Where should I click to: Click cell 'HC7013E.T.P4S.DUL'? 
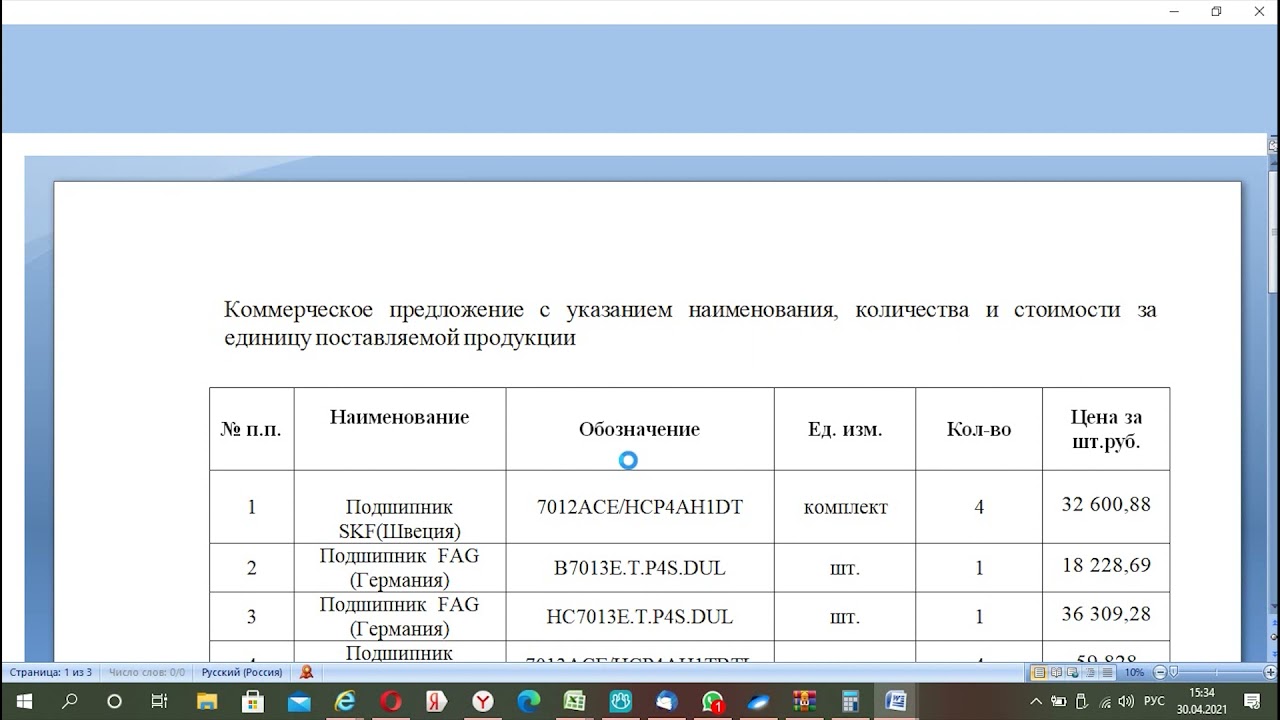[640, 617]
